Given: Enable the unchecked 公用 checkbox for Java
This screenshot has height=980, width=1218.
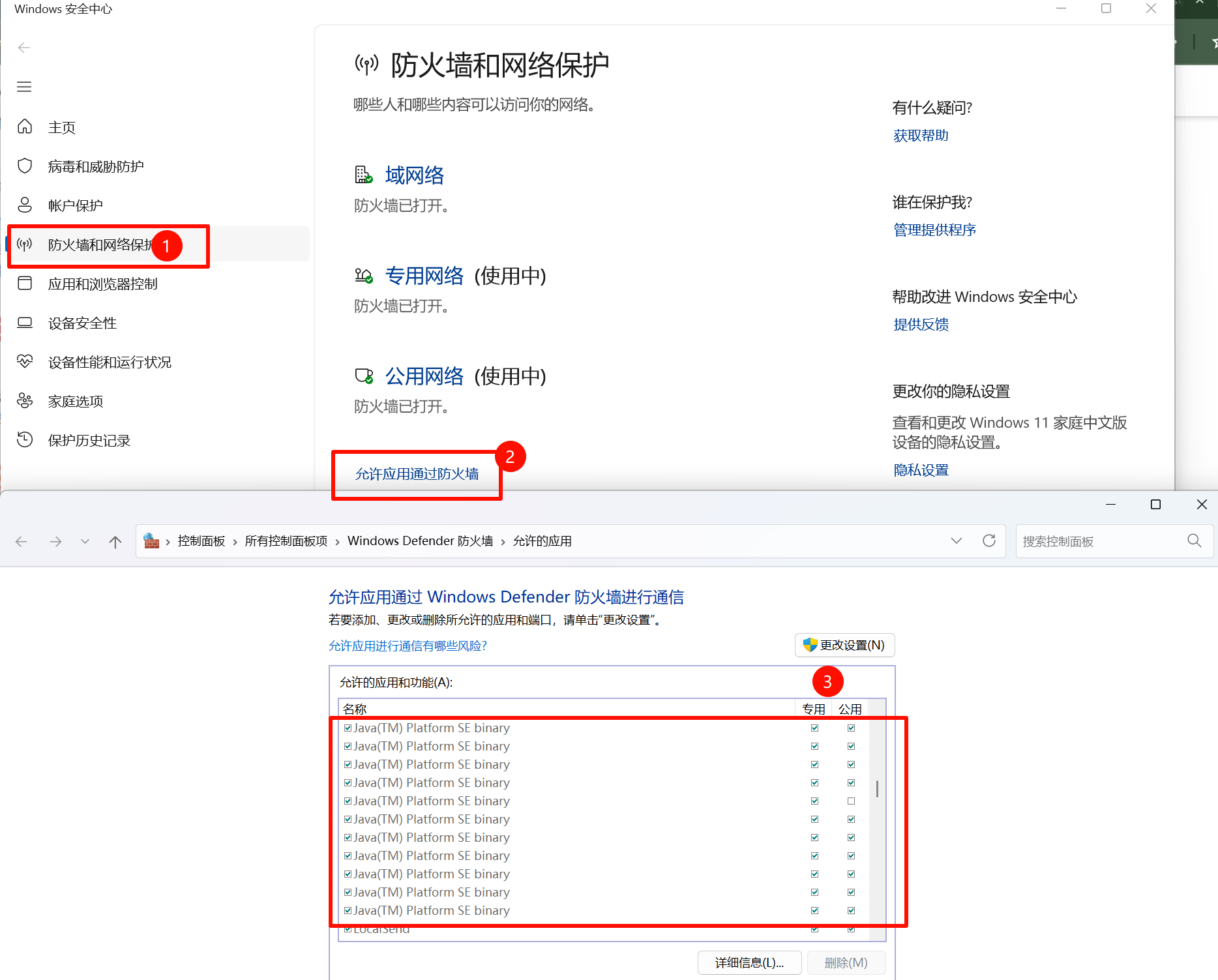Looking at the screenshot, I should [x=851, y=801].
